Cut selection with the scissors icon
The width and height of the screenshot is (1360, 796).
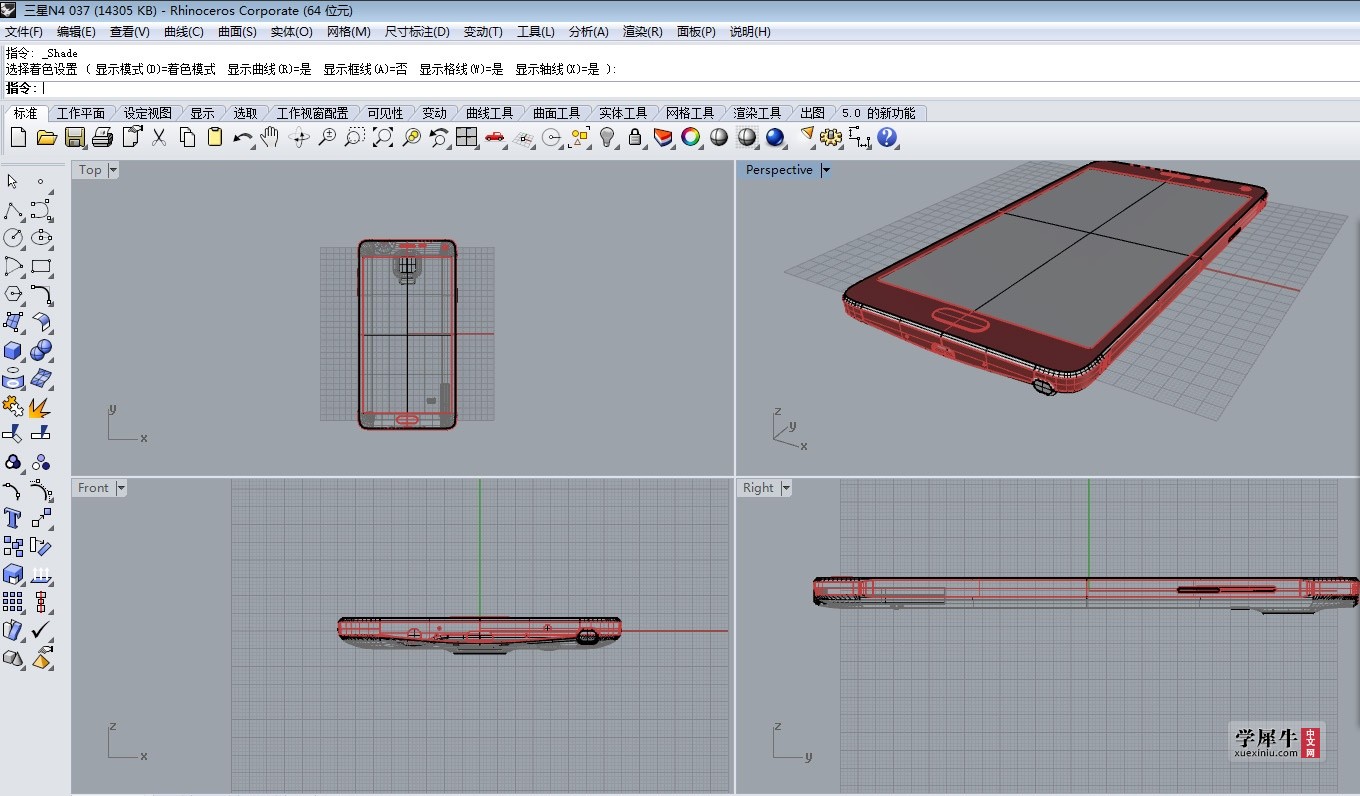pyautogui.click(x=158, y=137)
